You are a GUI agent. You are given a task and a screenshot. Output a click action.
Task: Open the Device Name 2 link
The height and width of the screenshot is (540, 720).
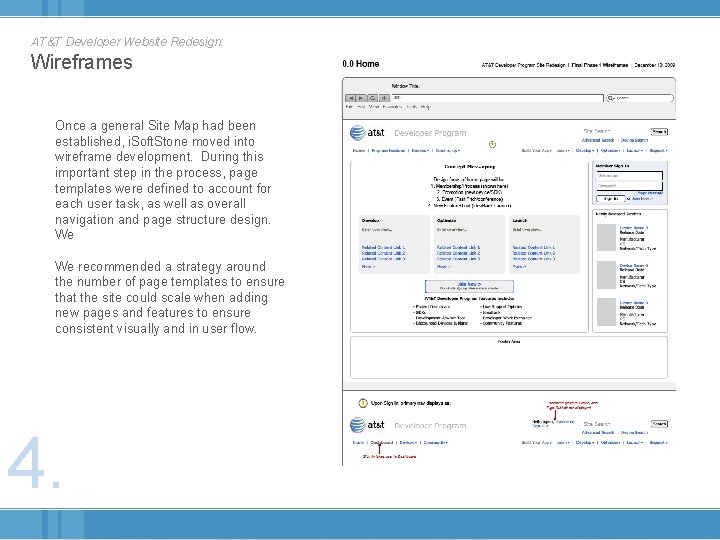(x=634, y=265)
